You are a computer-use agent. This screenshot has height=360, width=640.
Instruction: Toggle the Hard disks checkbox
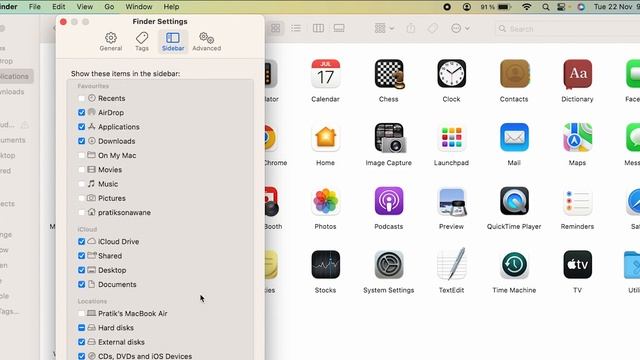[81, 328]
